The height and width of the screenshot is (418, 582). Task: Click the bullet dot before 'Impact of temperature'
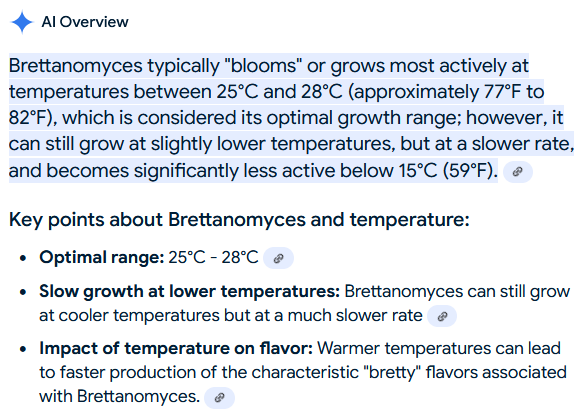pyautogui.click(x=23, y=349)
